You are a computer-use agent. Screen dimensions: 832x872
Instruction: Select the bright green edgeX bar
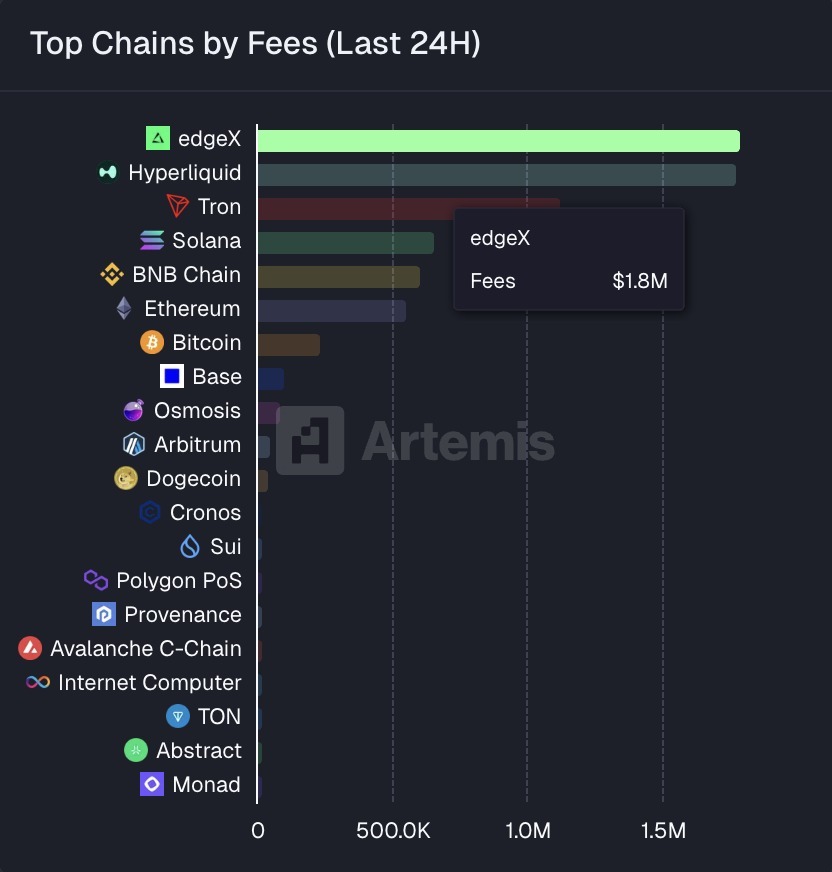(498, 141)
